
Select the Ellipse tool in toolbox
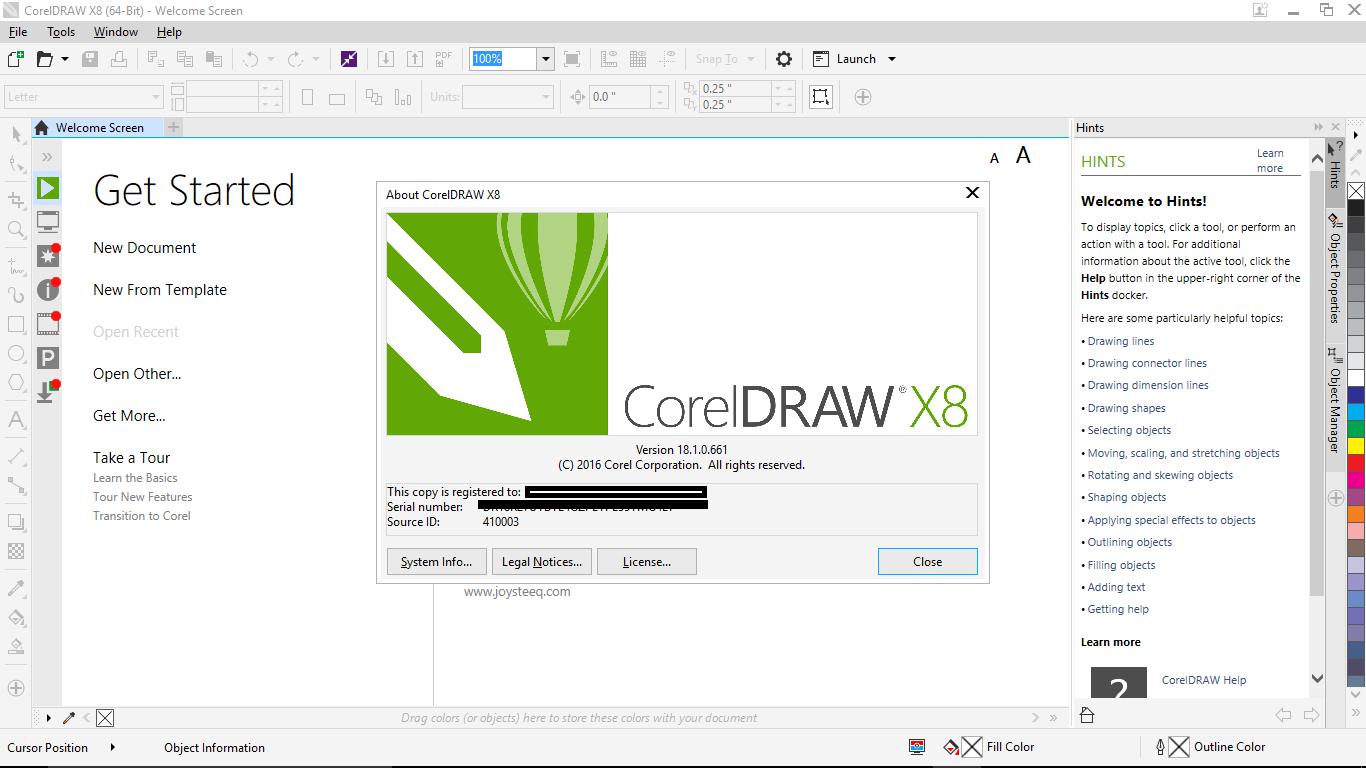click(x=16, y=353)
